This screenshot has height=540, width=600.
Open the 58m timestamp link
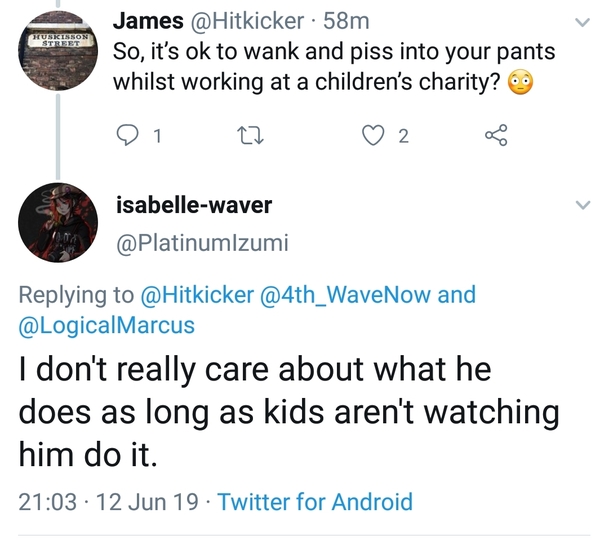click(348, 21)
